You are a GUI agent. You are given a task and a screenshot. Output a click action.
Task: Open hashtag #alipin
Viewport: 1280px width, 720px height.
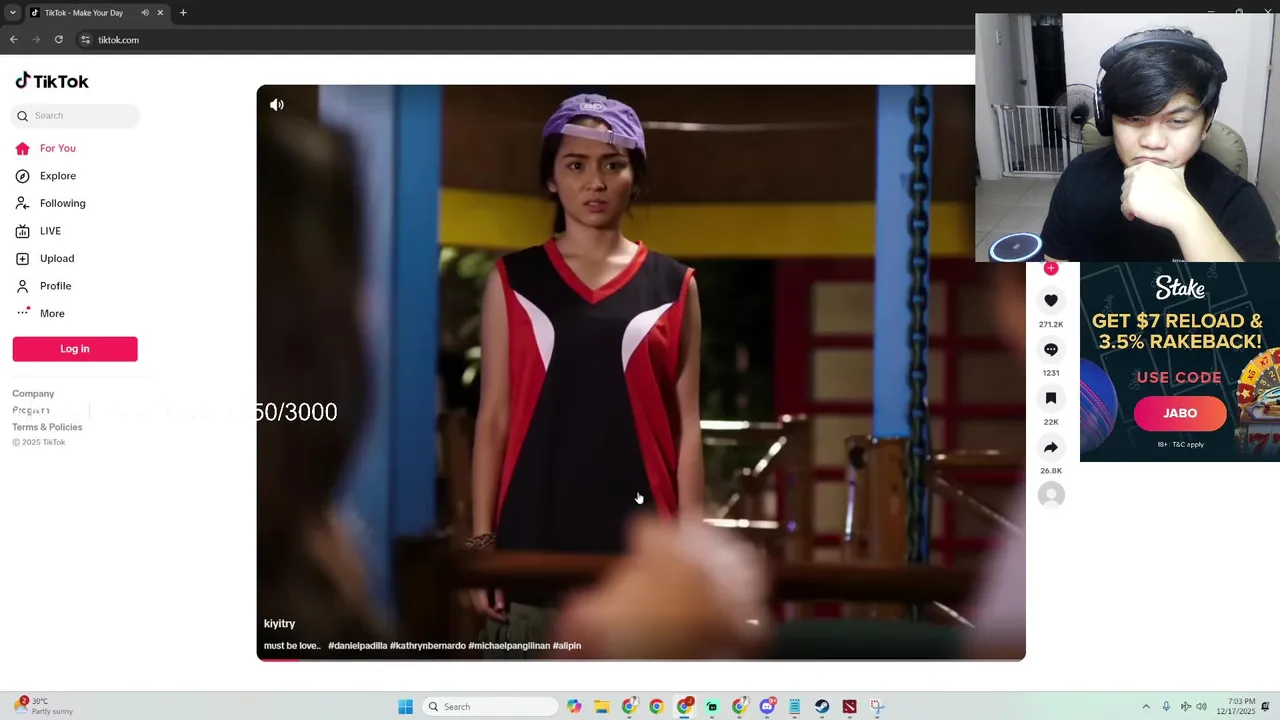pos(567,646)
